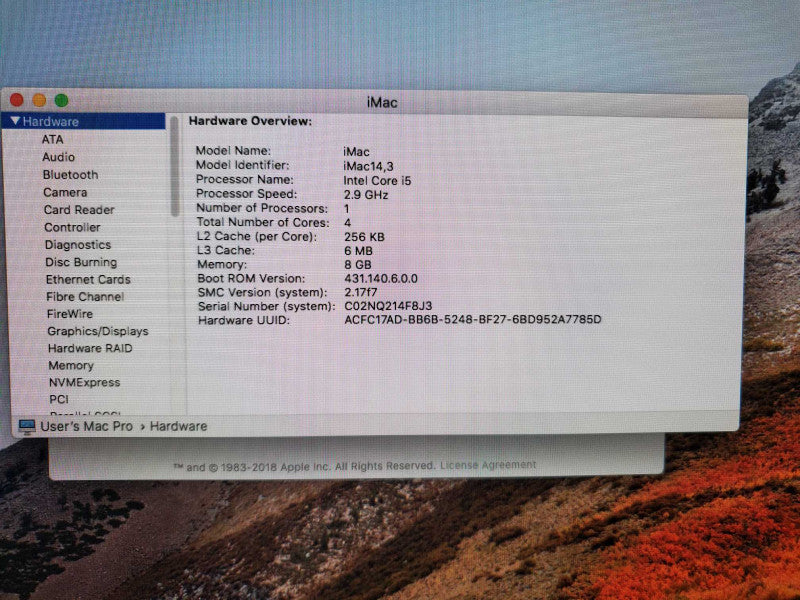The image size is (800, 600).
Task: Click the Number of Processors label
Action: (x=262, y=208)
